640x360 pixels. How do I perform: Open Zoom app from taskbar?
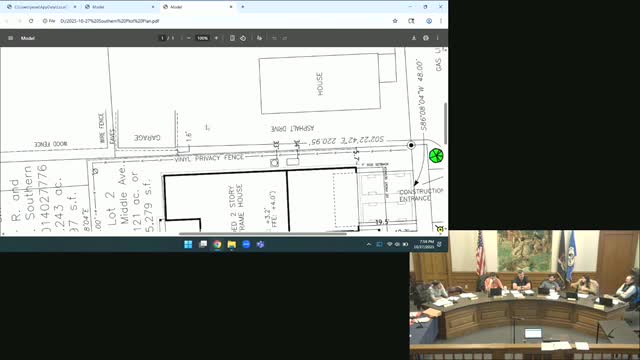[x=246, y=244]
